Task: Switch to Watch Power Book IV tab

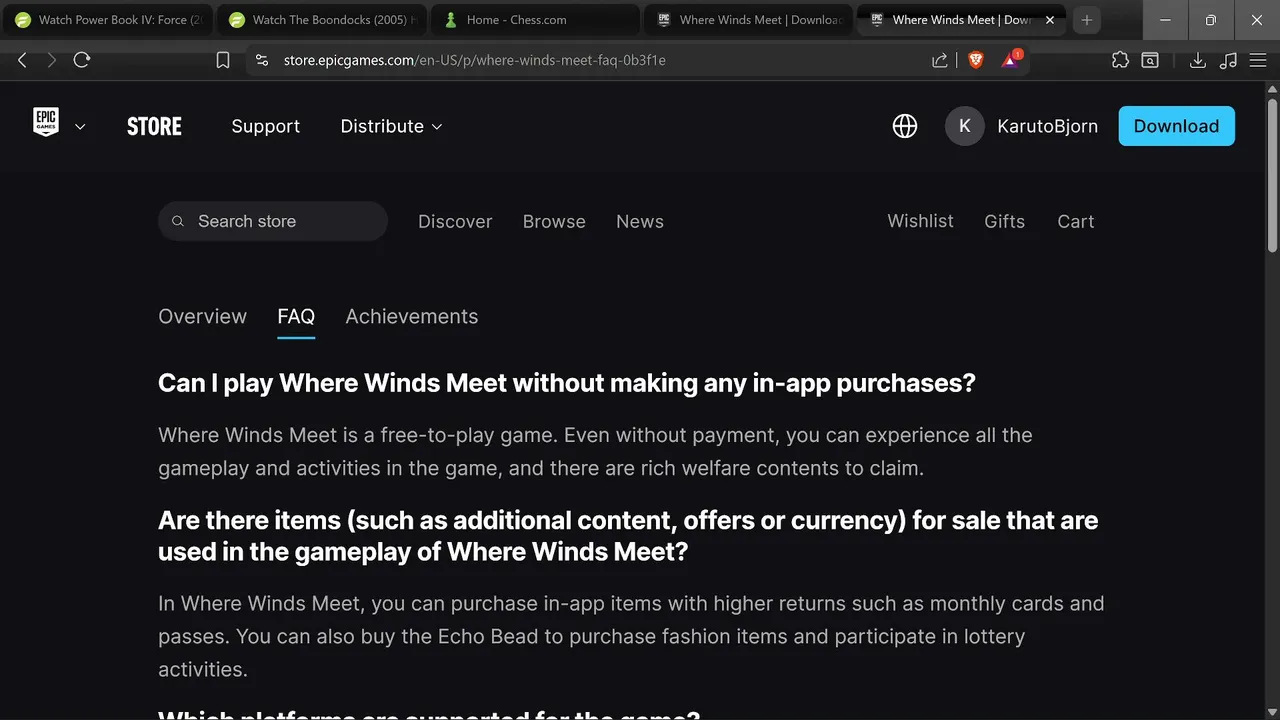Action: 106,20
